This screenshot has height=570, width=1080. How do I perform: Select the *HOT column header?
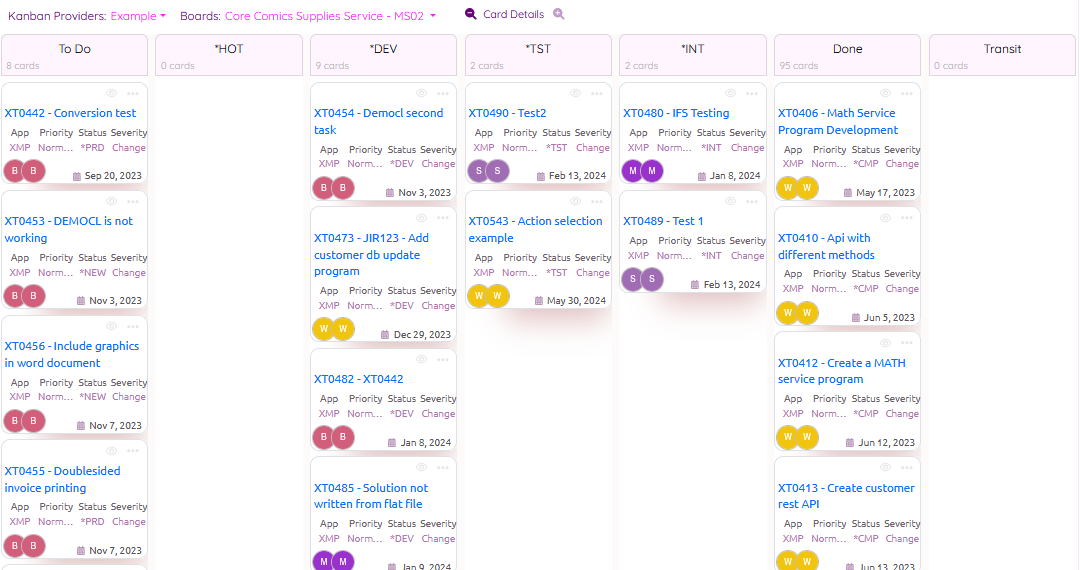click(229, 49)
